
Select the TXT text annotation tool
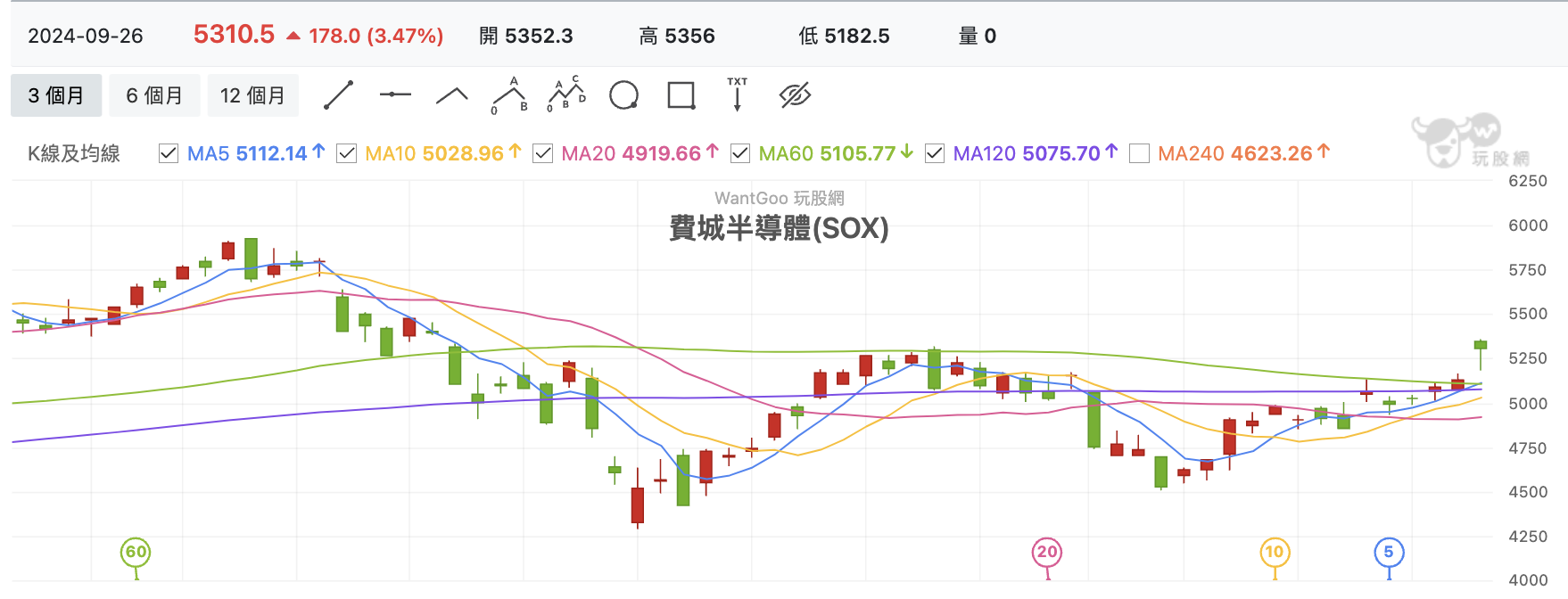tap(738, 94)
